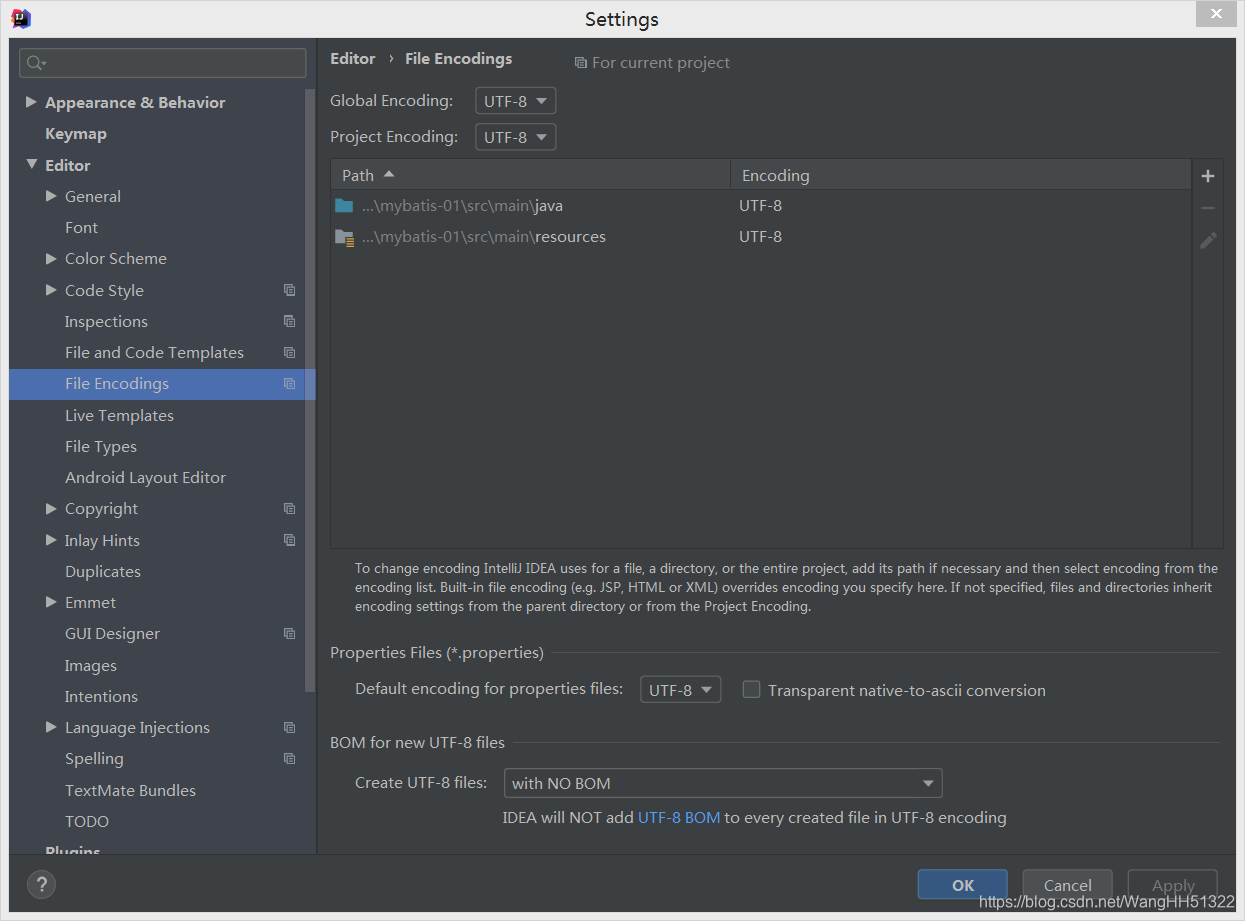Image resolution: width=1245 pixels, height=921 pixels.
Task: Click project-level icon next to Inspections
Action: click(x=289, y=321)
